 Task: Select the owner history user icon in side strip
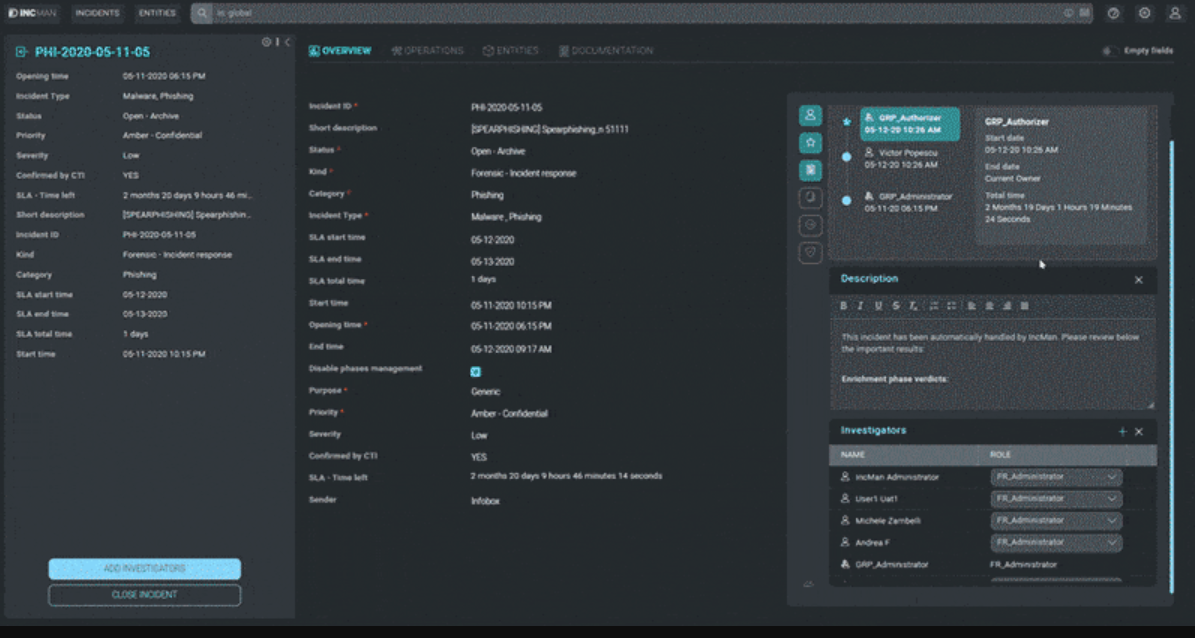pyautogui.click(x=810, y=115)
